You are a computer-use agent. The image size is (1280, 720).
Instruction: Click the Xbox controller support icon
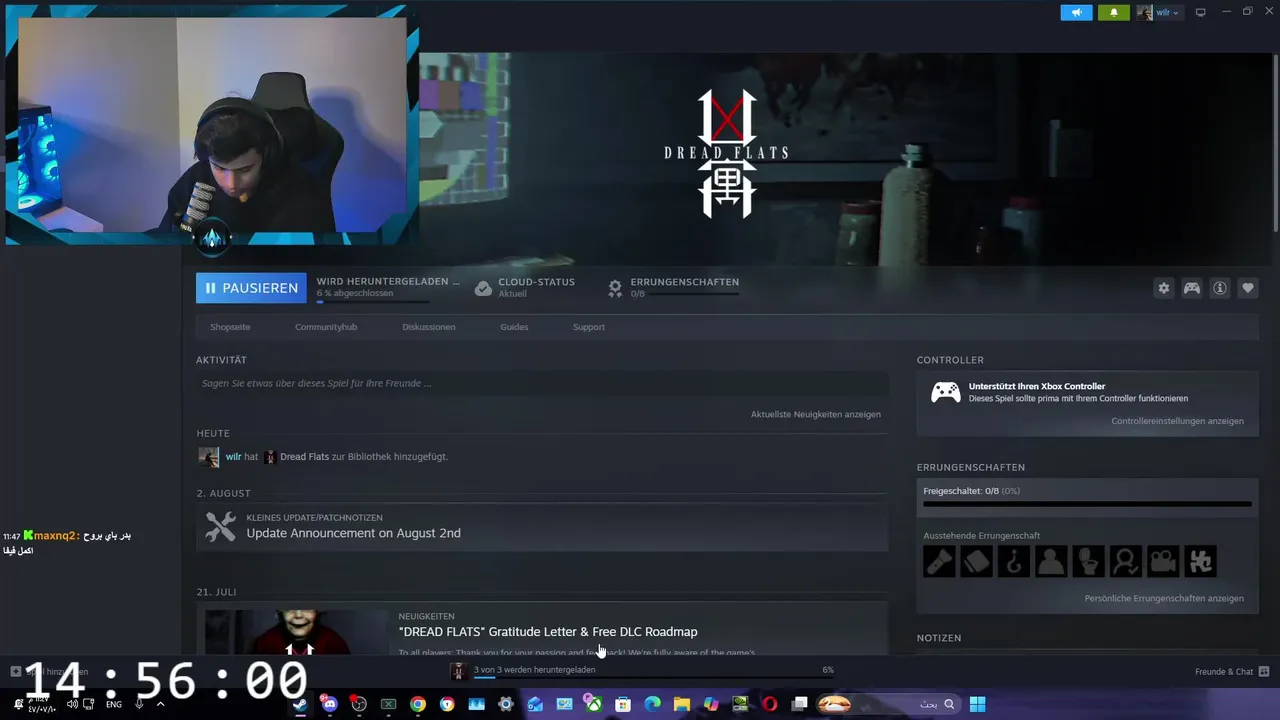coord(945,392)
